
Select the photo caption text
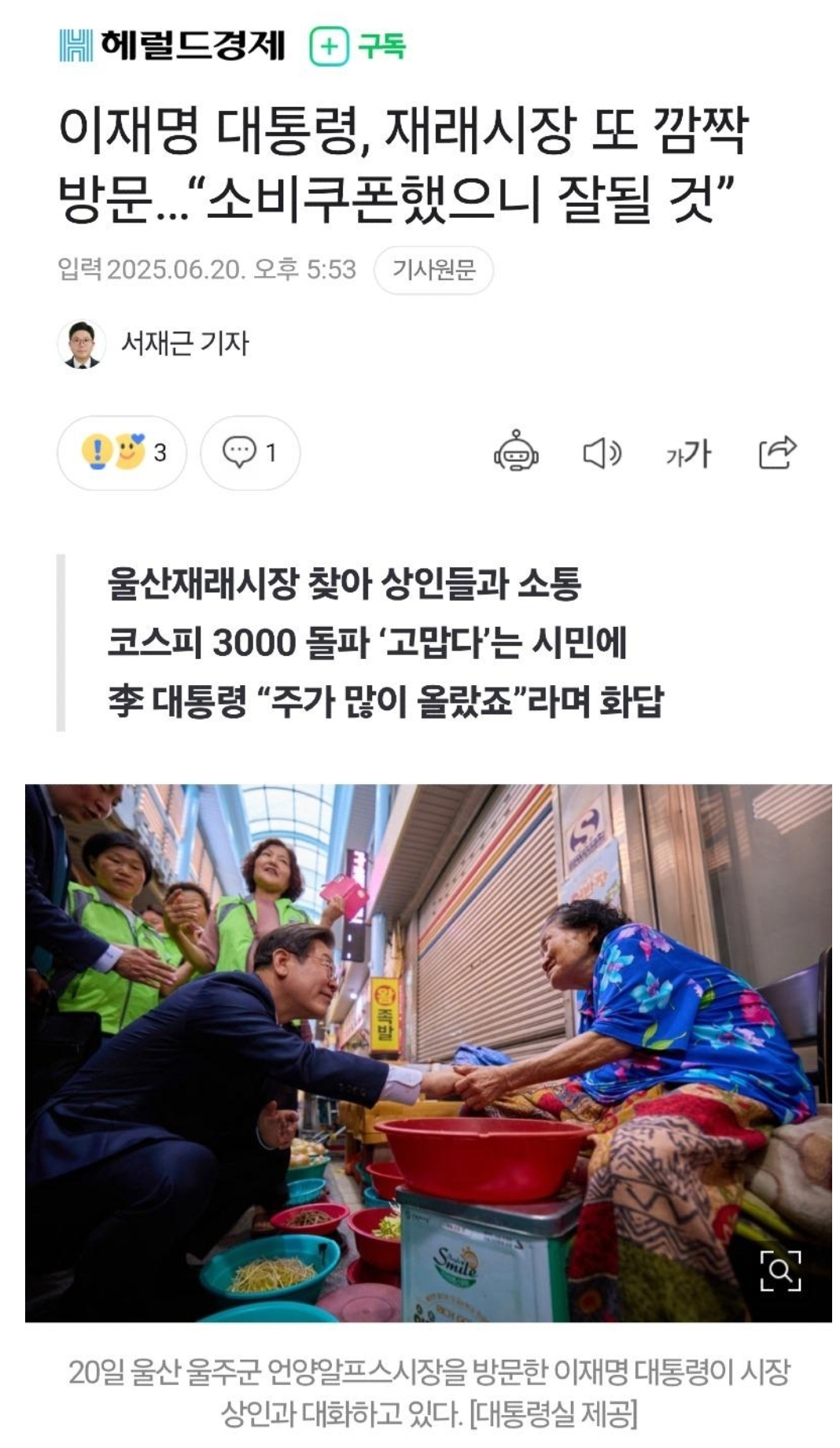pyautogui.click(x=429, y=1392)
